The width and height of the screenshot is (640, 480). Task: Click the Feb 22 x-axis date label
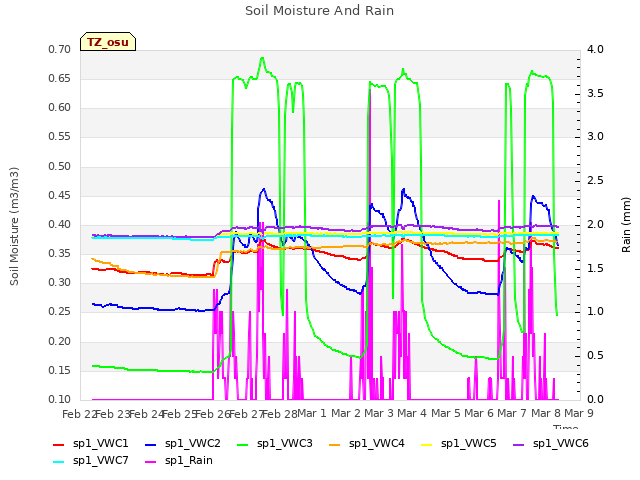pyautogui.click(x=79, y=414)
